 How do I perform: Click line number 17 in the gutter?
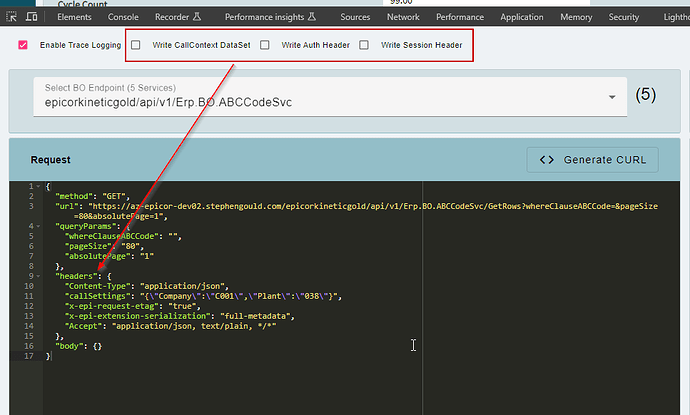(29, 356)
